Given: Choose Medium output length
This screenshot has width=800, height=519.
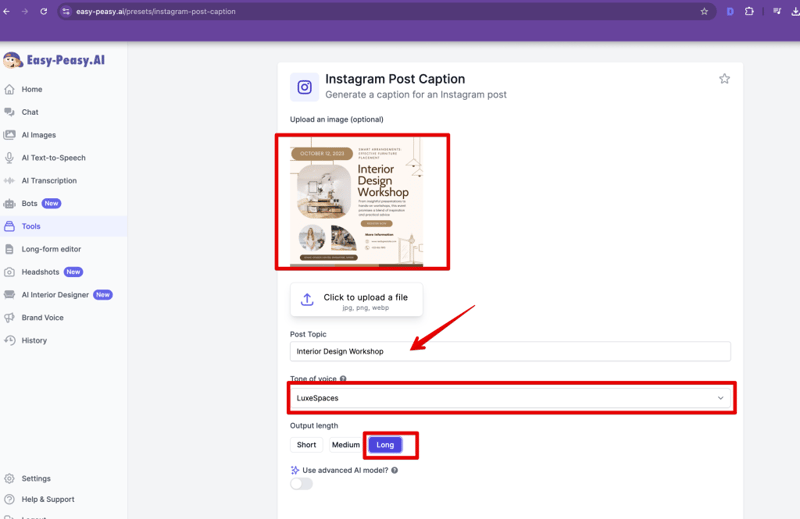Looking at the screenshot, I should click(x=345, y=444).
